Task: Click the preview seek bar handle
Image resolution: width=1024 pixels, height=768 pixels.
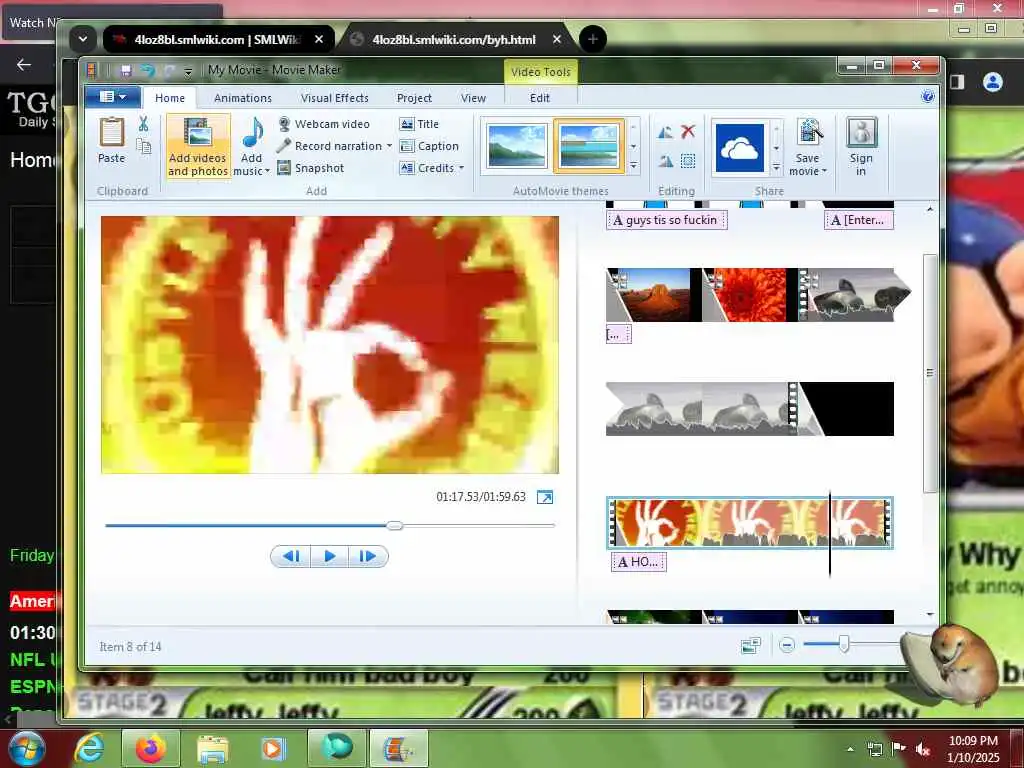Action: pos(394,525)
